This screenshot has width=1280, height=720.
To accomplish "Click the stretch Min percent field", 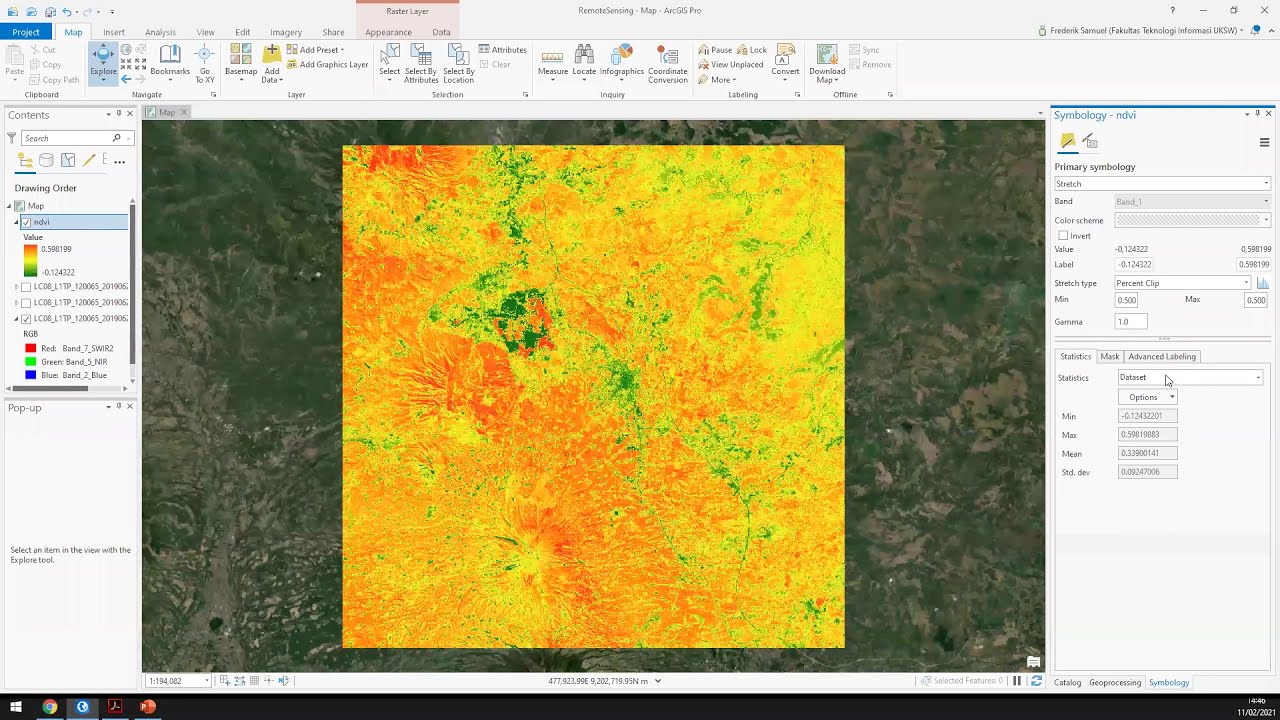I will pyautogui.click(x=1126, y=300).
